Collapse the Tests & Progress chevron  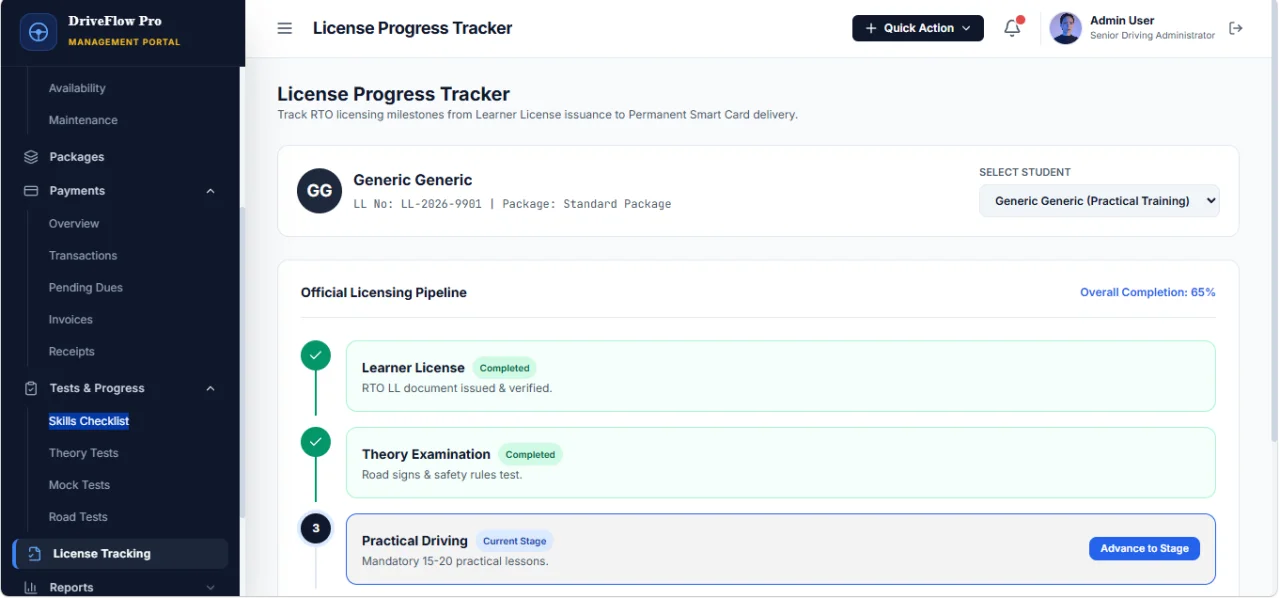point(210,388)
